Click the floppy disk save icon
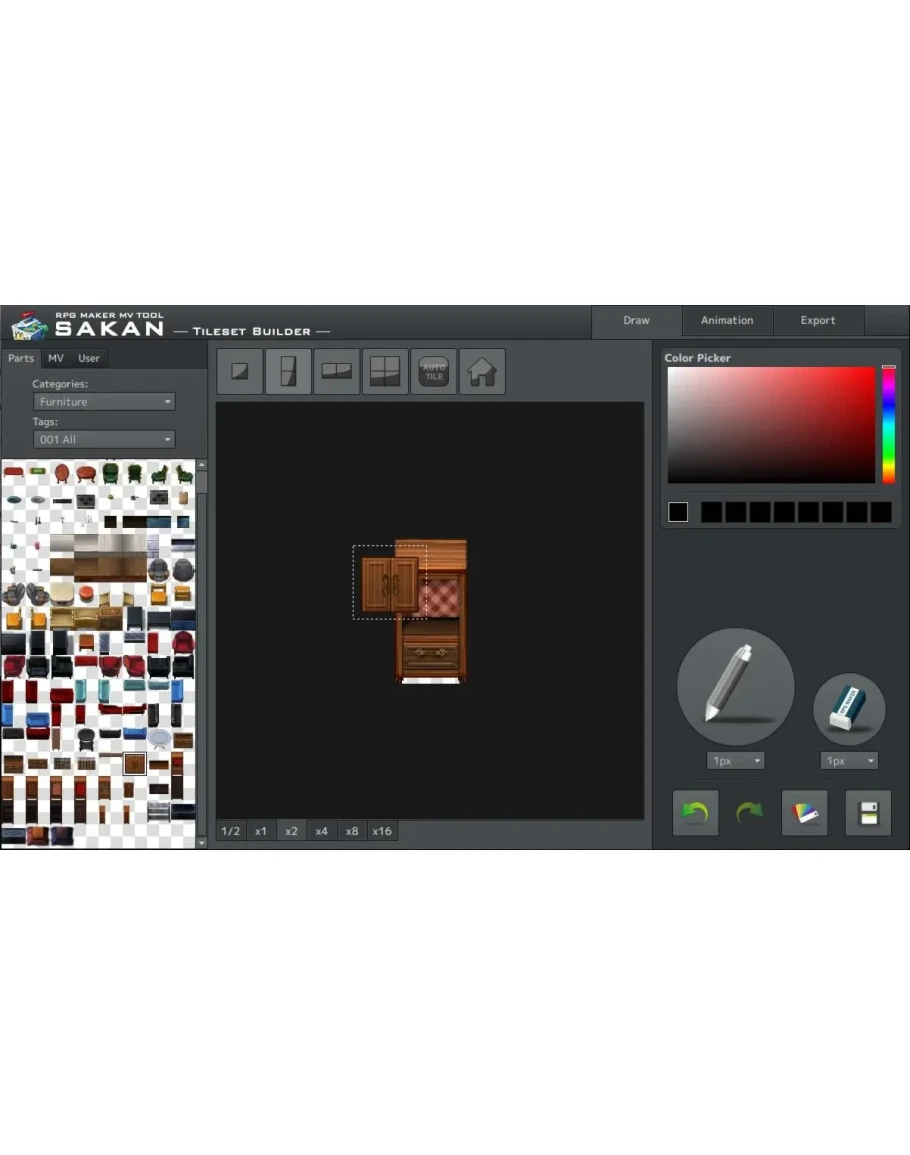910x1155 pixels. coord(867,812)
